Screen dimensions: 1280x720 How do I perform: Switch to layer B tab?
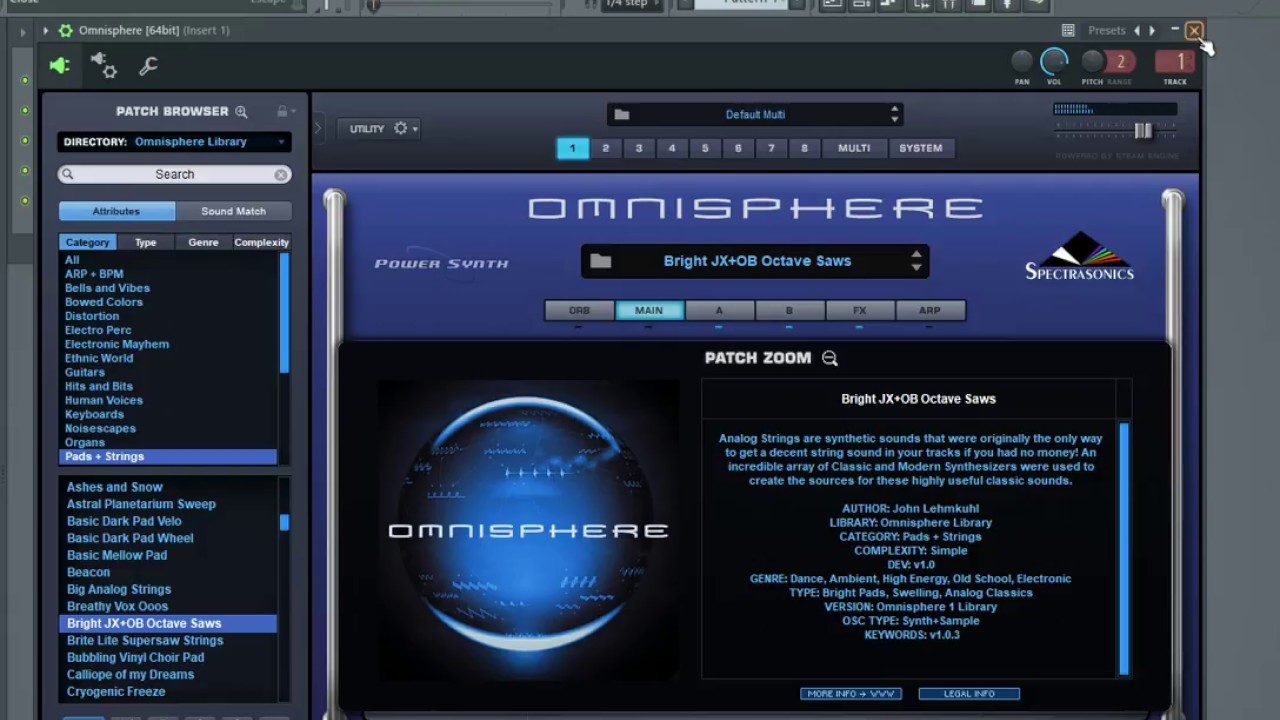point(789,311)
